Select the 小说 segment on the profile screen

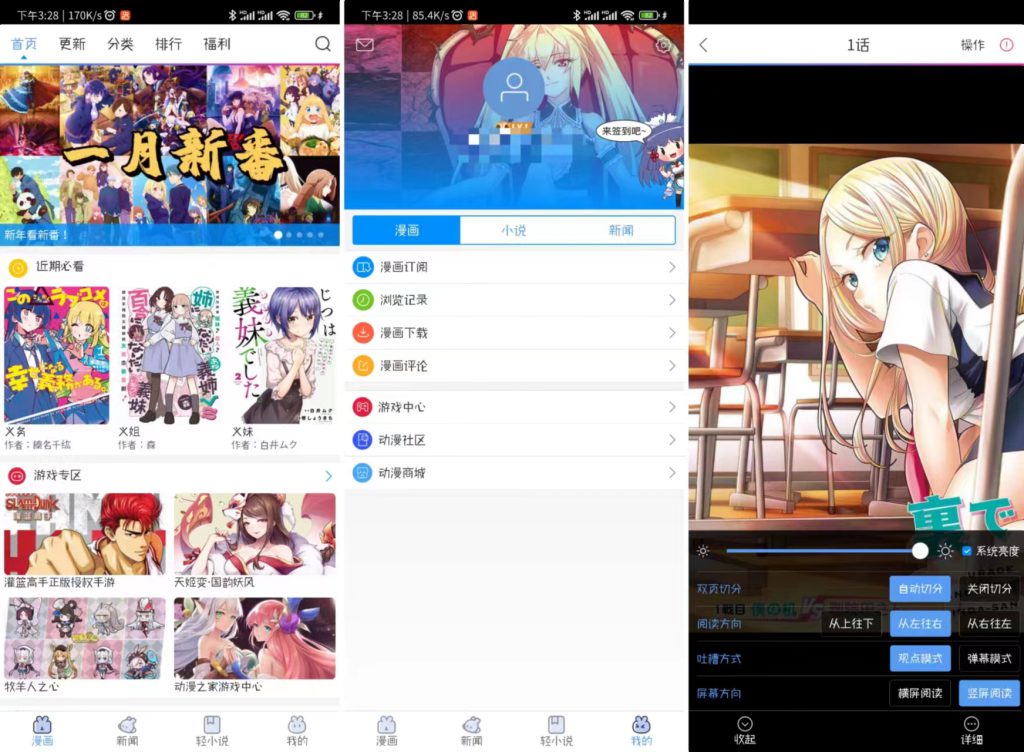(x=513, y=230)
